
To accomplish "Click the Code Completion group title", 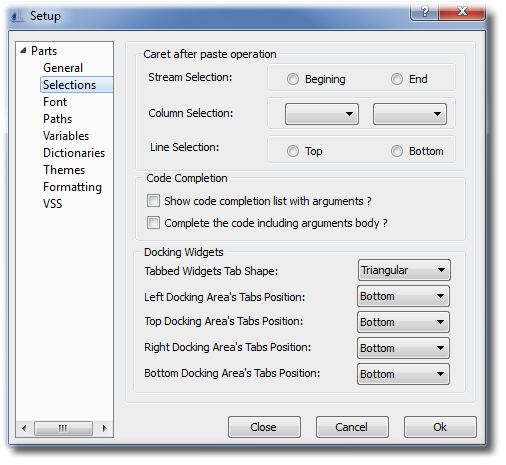I will click(x=187, y=178).
